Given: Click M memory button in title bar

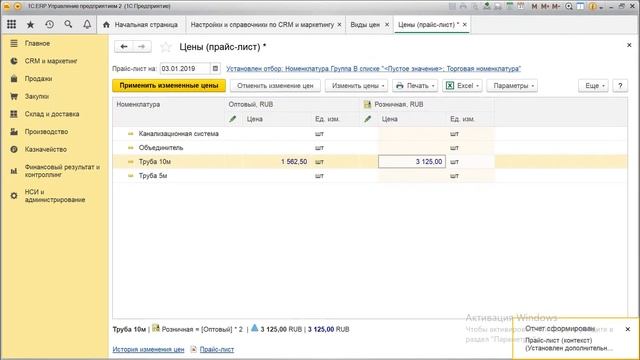Looking at the screenshot, I should click(534, 7).
